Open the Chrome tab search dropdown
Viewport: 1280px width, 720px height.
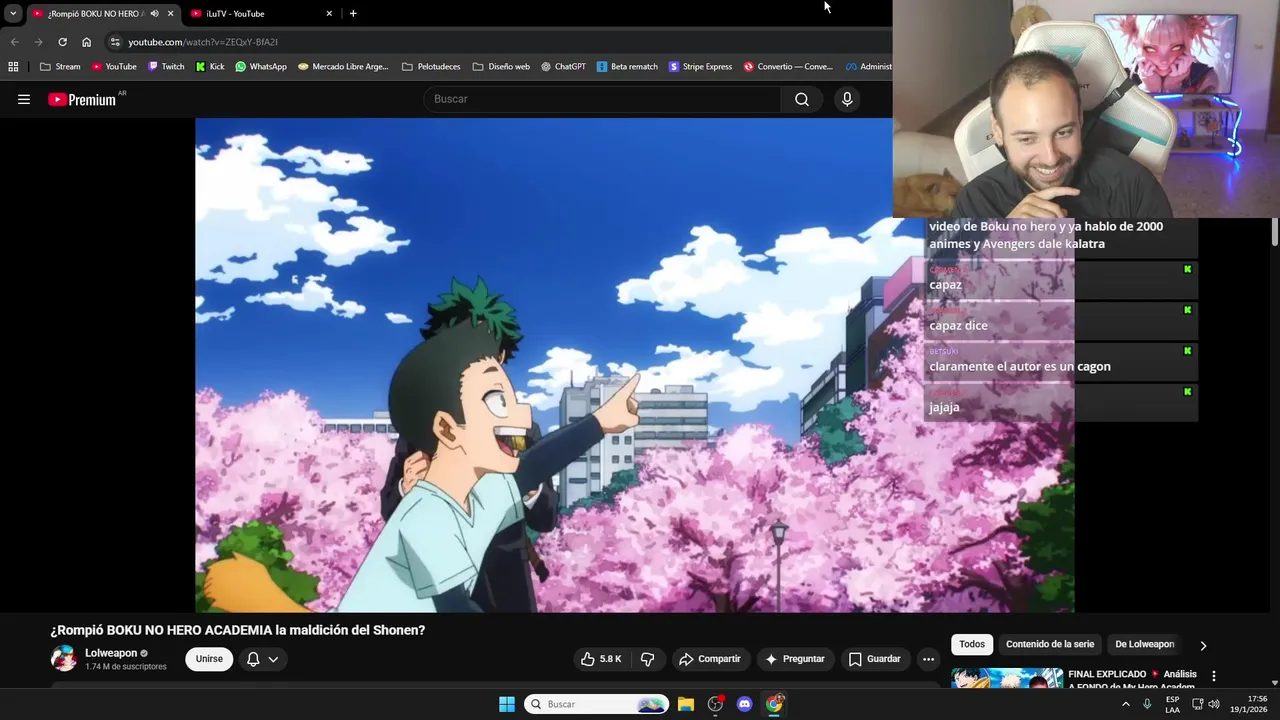(13, 13)
